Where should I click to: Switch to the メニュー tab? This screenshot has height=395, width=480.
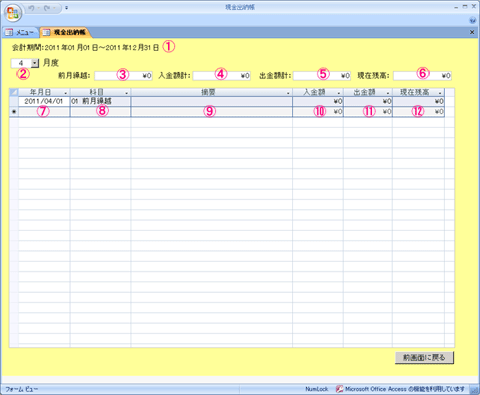20,32
